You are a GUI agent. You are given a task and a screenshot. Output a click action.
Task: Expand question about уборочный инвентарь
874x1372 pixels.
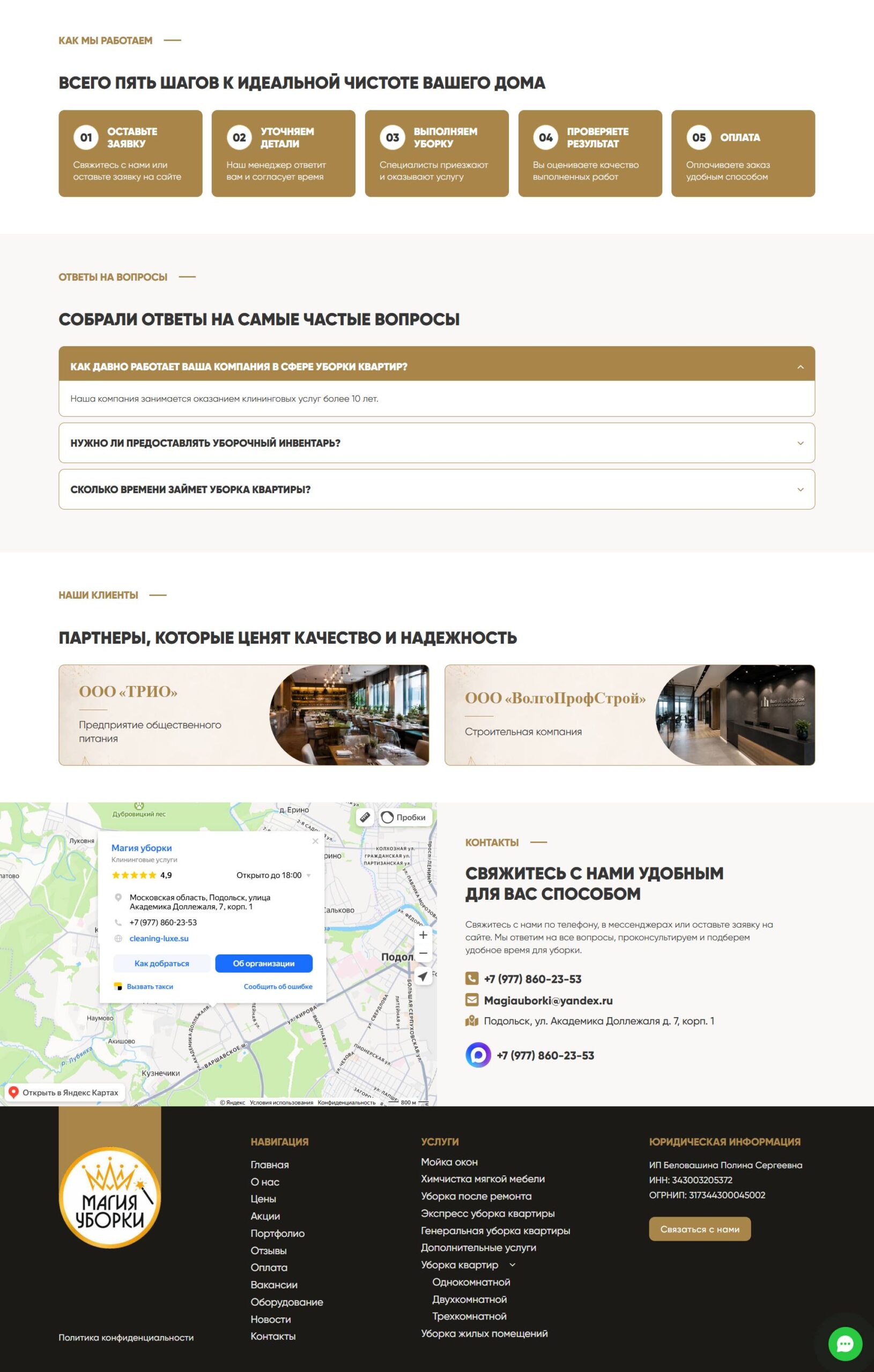tap(436, 443)
